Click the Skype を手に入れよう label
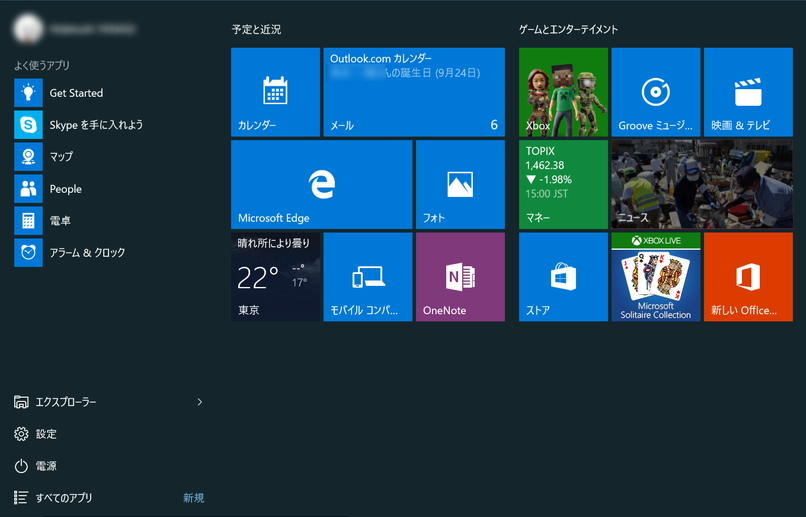 96,125
